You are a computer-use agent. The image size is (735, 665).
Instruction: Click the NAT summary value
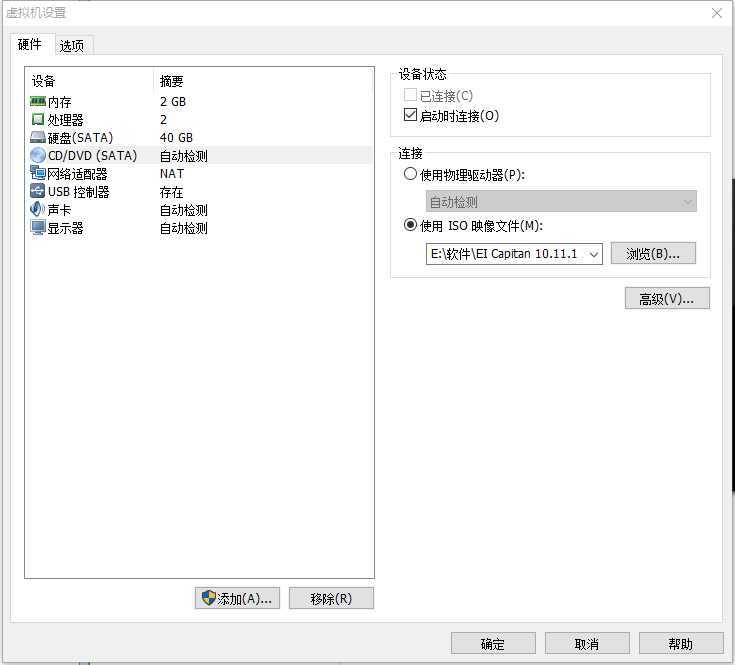click(172, 174)
